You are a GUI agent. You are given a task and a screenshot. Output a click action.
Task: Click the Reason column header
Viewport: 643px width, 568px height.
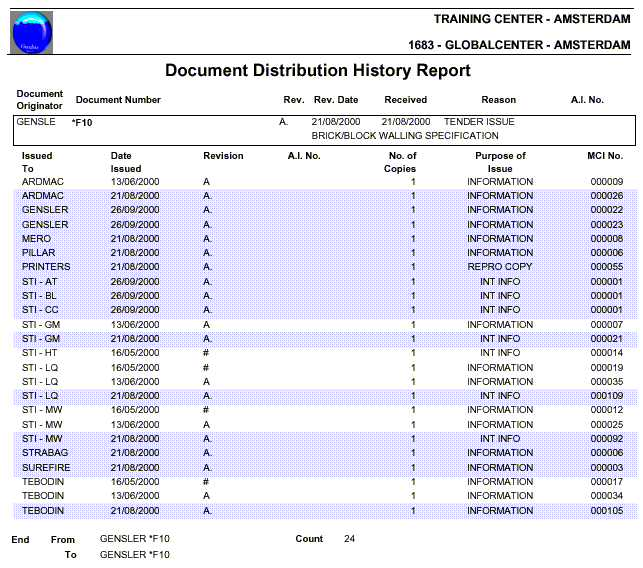point(498,100)
